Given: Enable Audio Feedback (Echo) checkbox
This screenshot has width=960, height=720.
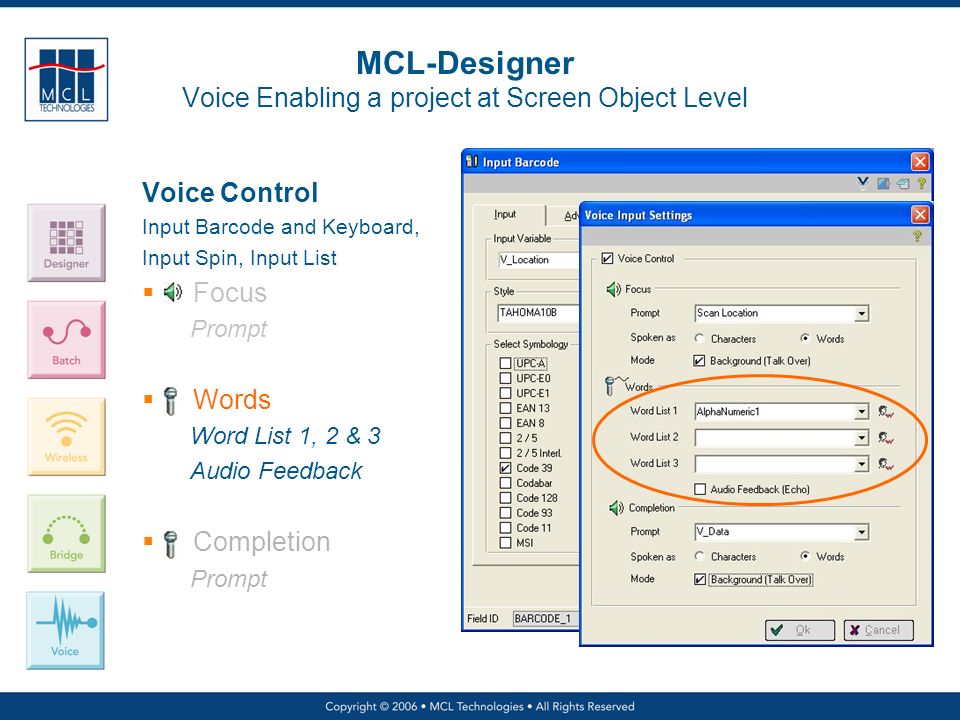Looking at the screenshot, I should point(700,489).
